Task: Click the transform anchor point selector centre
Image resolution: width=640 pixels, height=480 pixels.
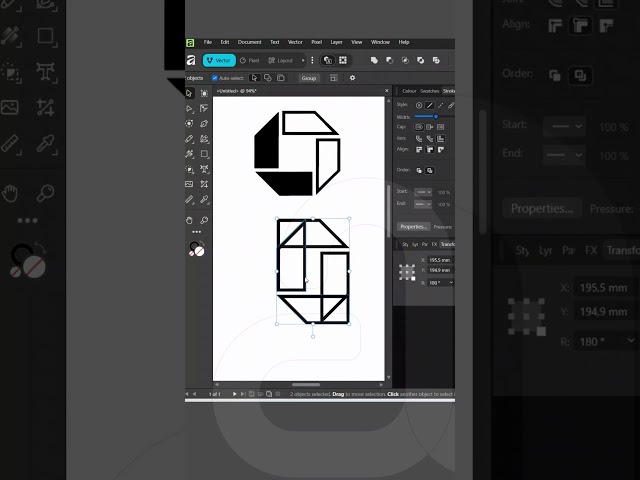Action: pyautogui.click(x=407, y=272)
